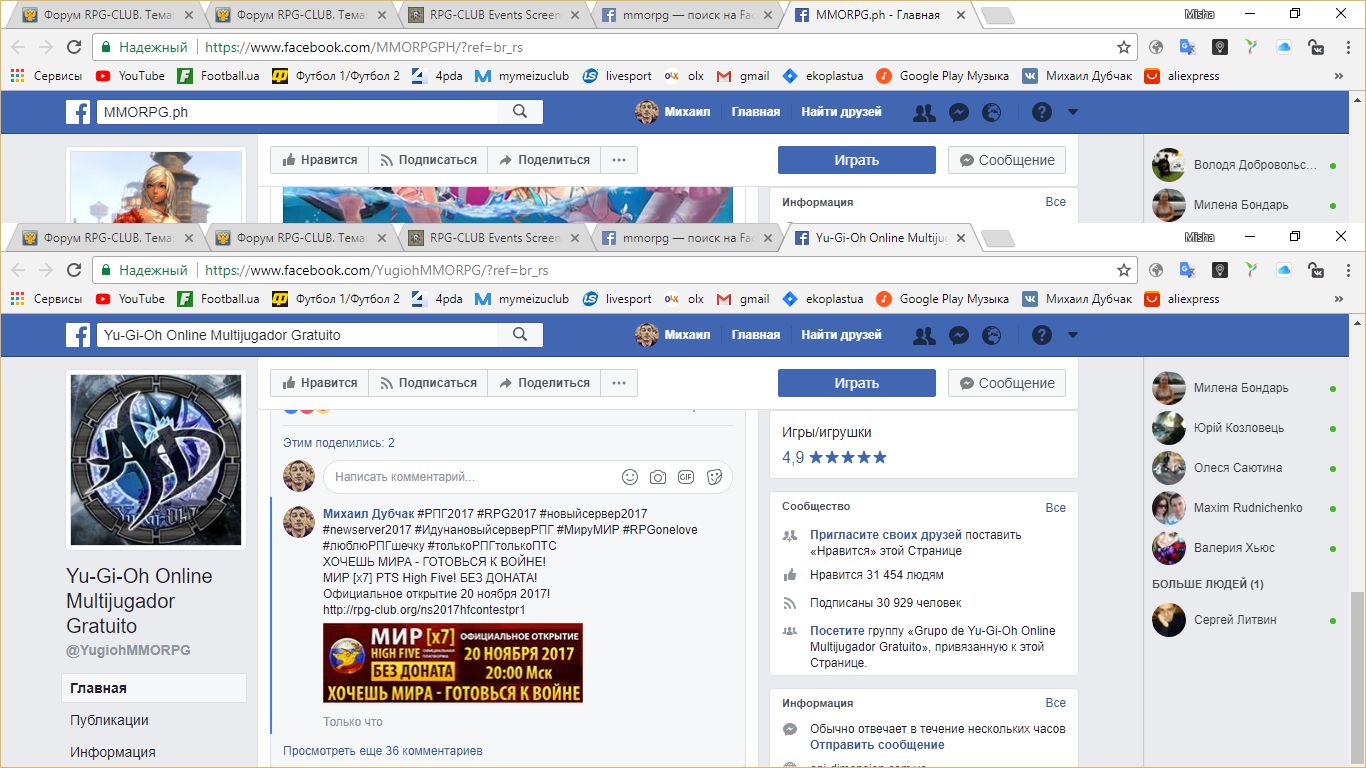The image size is (1366, 768).
Task: Expand the account arrow menu in MMORPG.ph window
Action: point(1073,112)
